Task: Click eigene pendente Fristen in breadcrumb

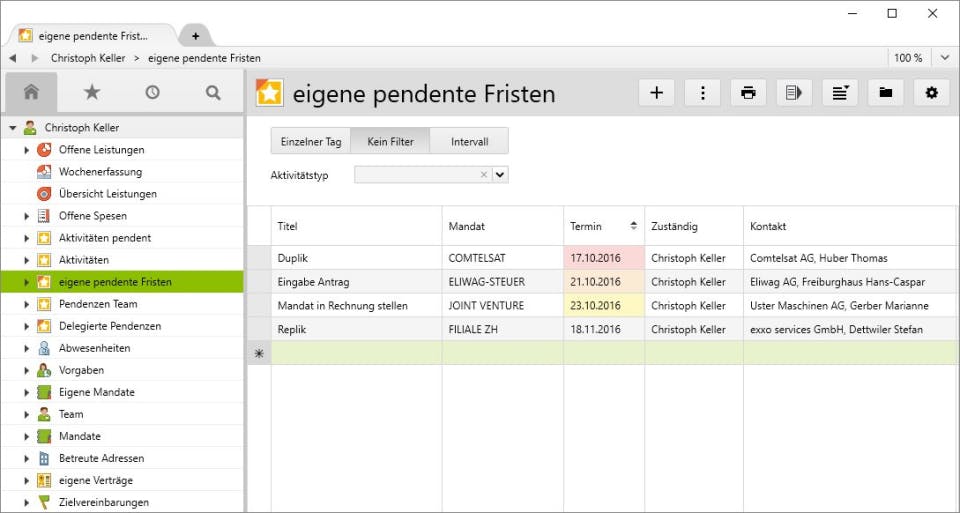Action: pos(204,58)
